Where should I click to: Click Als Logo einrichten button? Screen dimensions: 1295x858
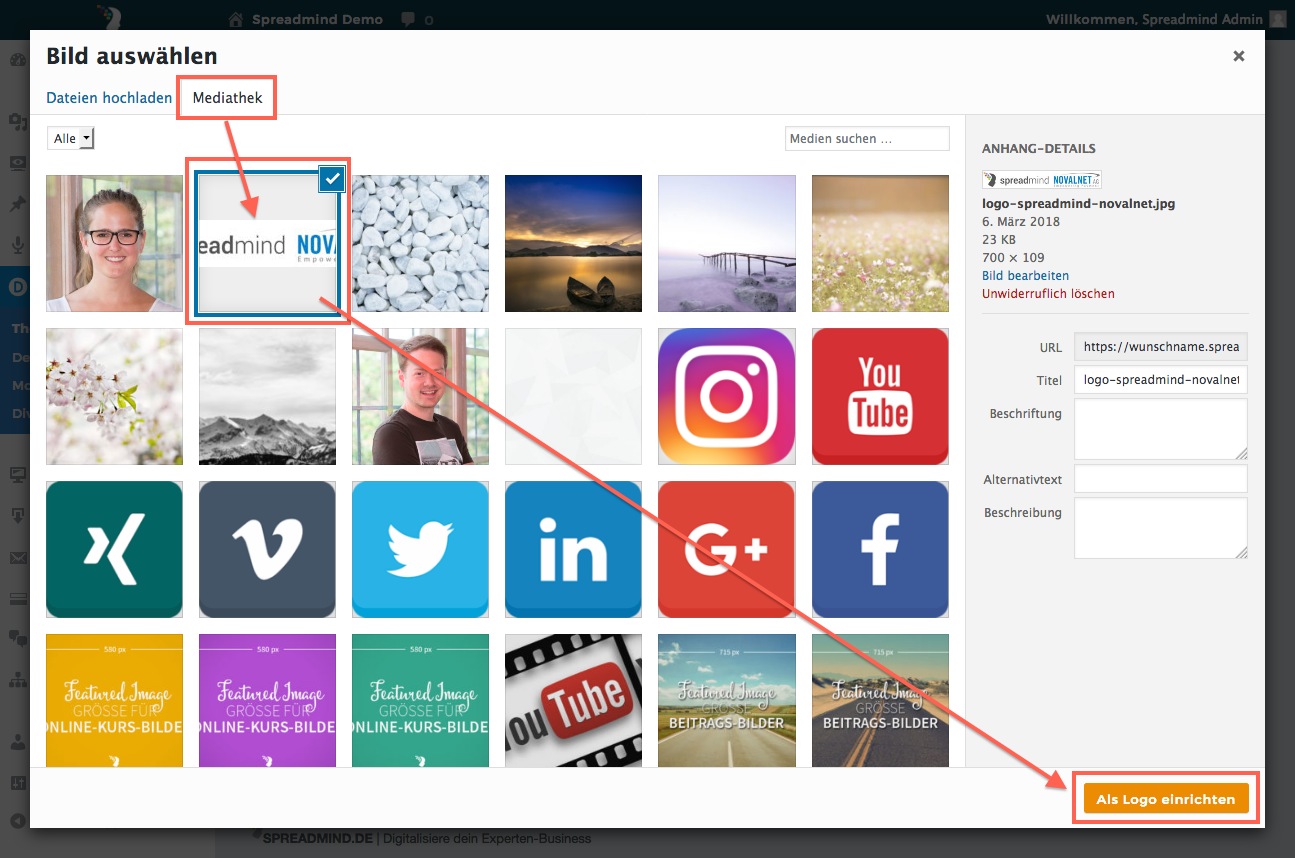click(x=1166, y=800)
